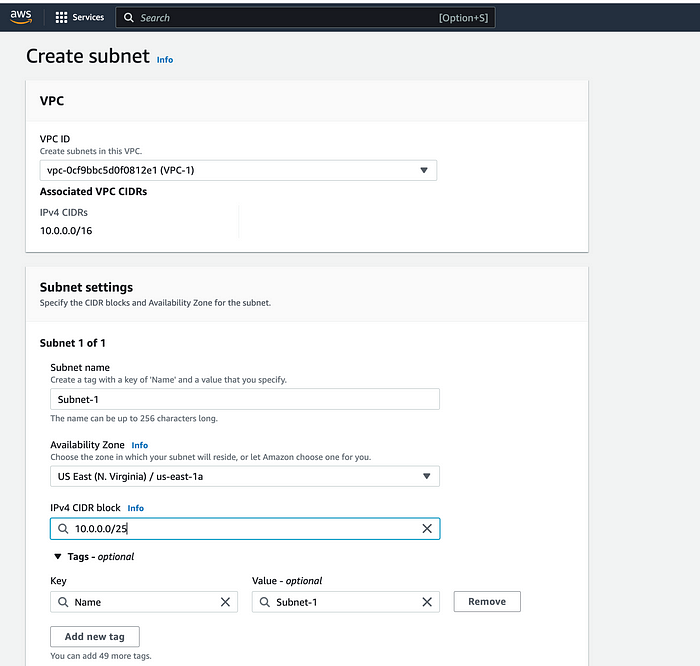Screen dimensions: 700x666
Task: Open Info link beside Availability Zone
Action: (139, 445)
